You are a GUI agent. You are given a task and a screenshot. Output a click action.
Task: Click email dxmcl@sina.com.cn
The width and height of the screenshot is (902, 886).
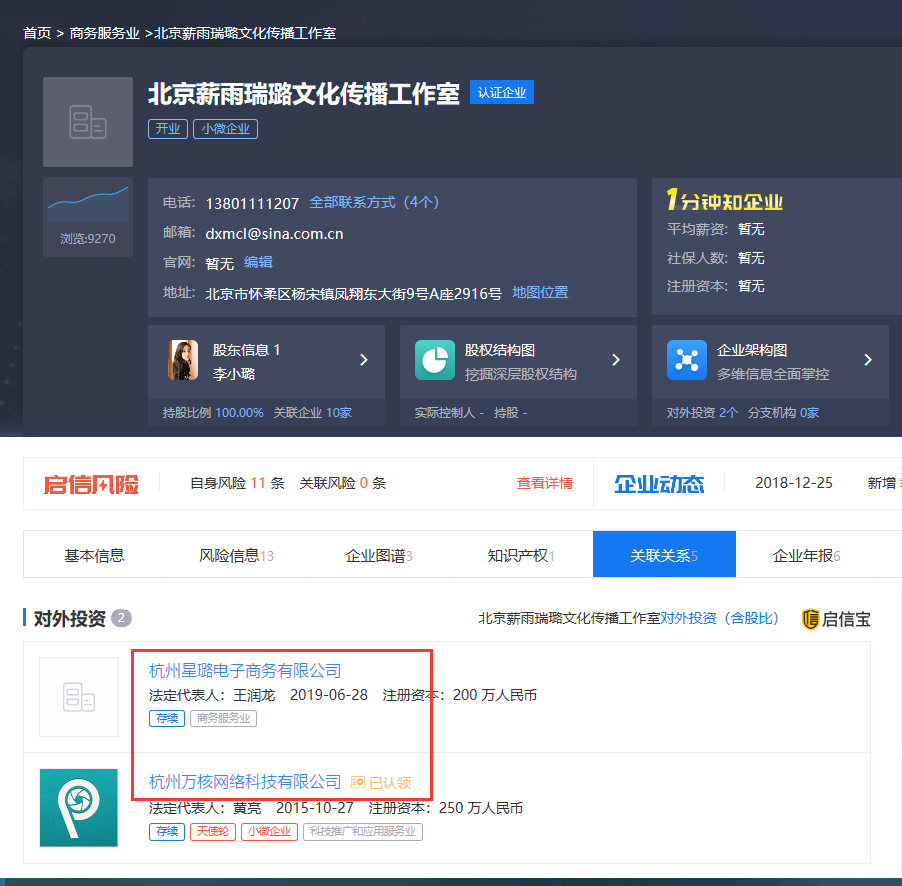pos(274,234)
